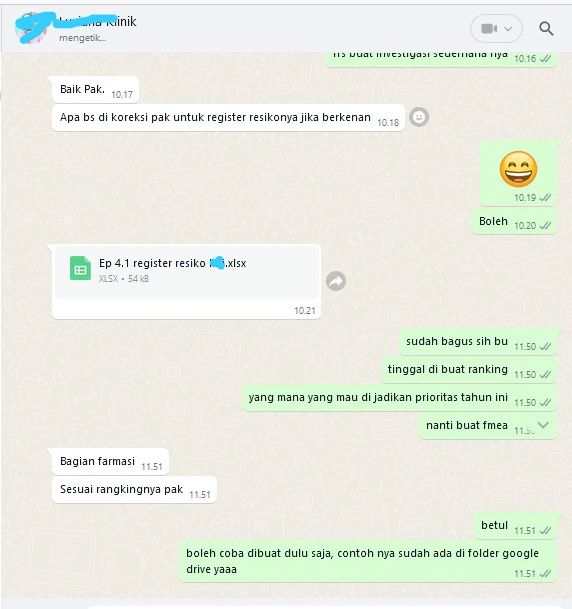
Task: Forward the register resiko xlsx file
Action: coord(336,281)
